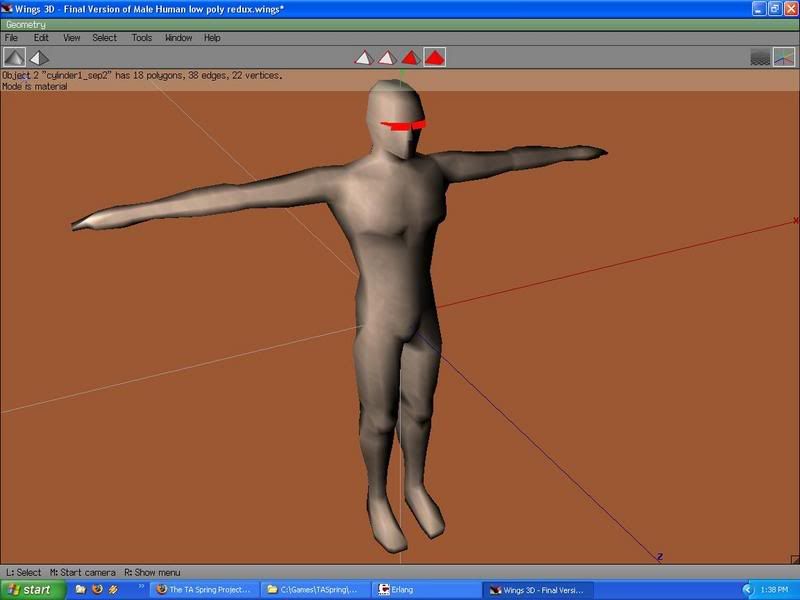Open the Tools menu

pos(141,38)
